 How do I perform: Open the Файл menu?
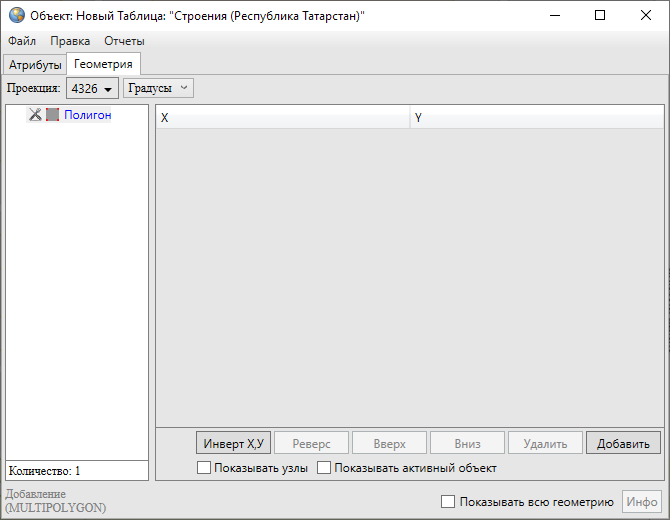pos(22,41)
